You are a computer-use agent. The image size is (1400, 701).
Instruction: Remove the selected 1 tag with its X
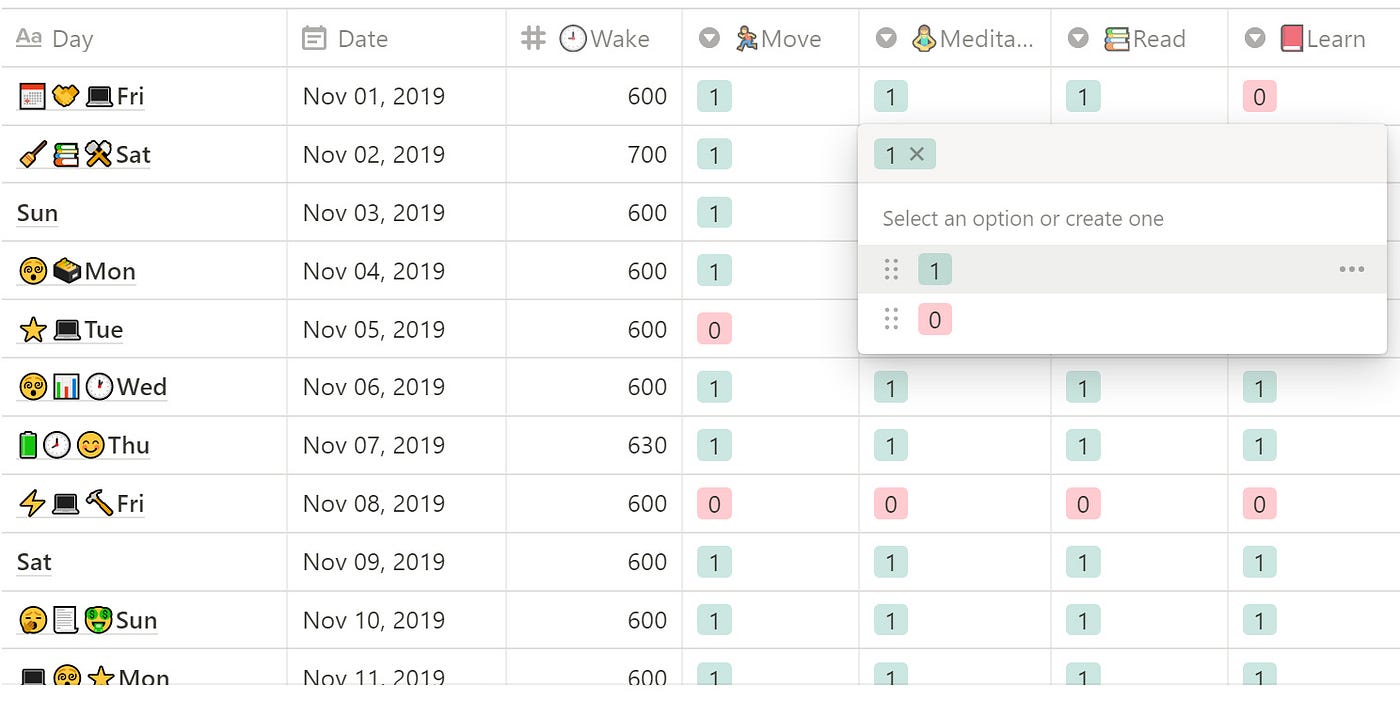917,154
